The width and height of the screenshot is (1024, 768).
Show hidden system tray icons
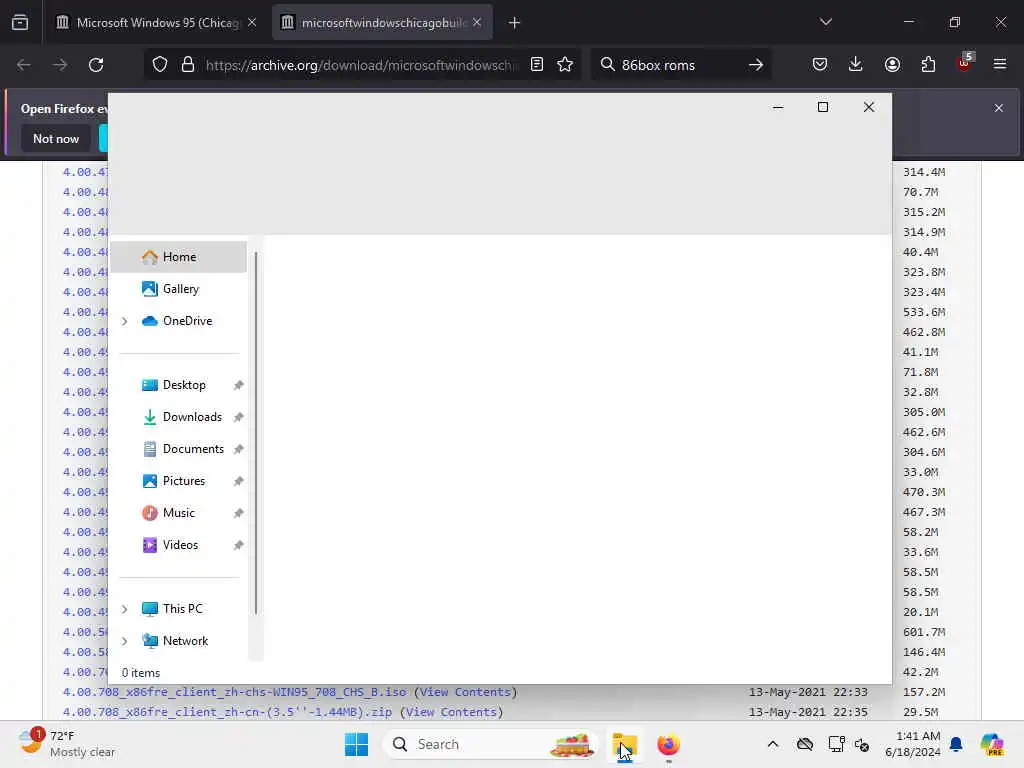[773, 744]
